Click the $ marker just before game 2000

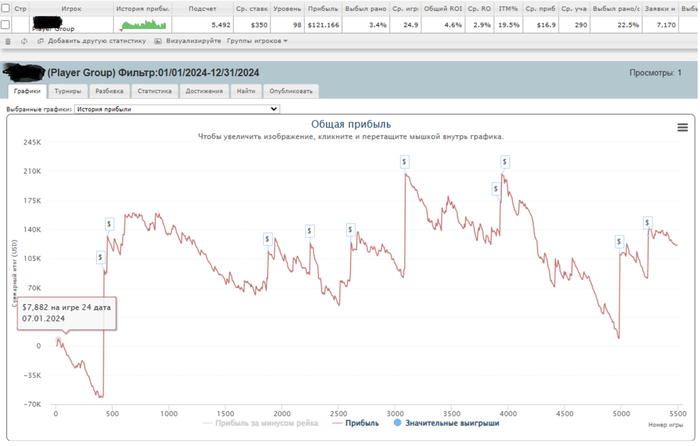267,239
